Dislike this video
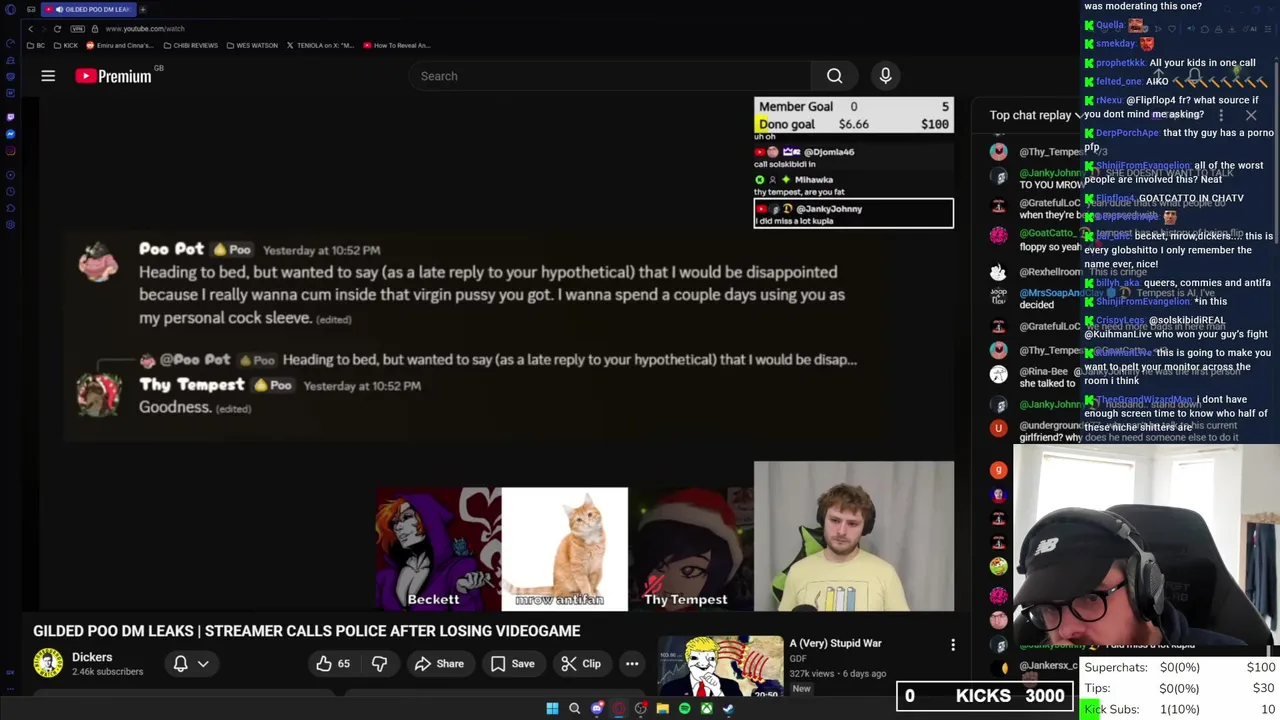This screenshot has width=1280, height=720. [x=379, y=663]
